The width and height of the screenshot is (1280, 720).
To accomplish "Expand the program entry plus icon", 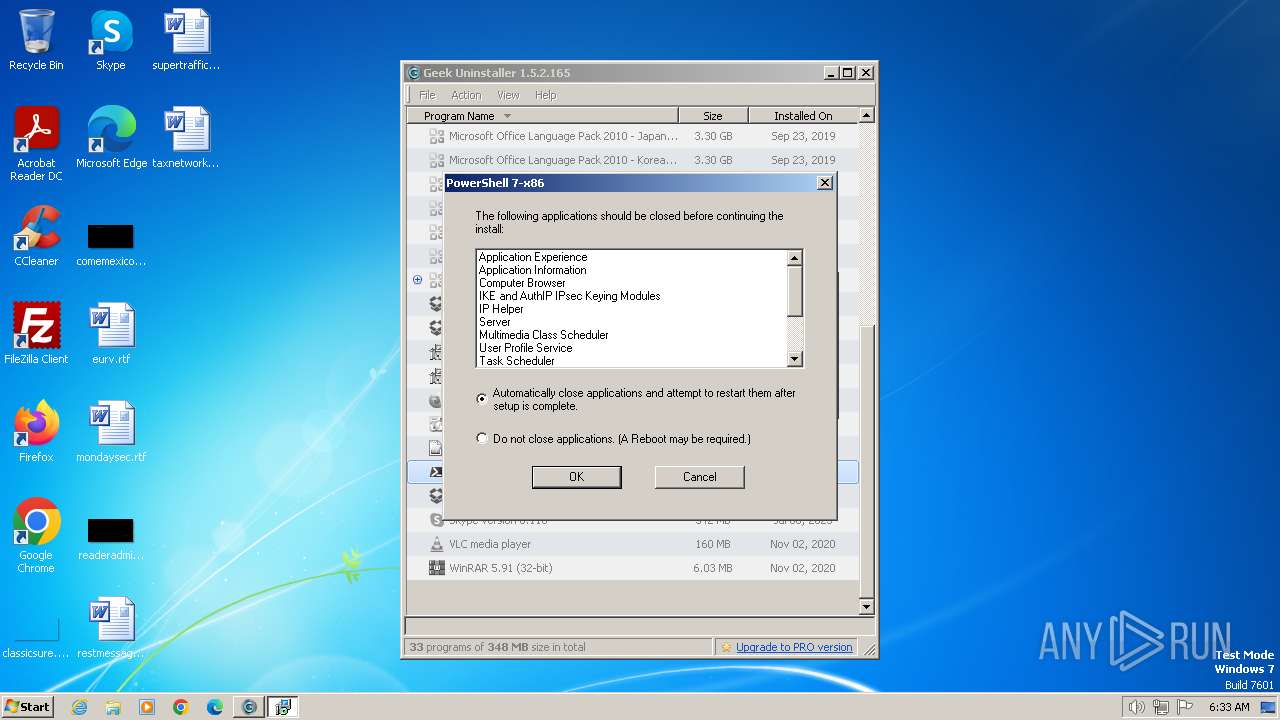I will (x=417, y=280).
